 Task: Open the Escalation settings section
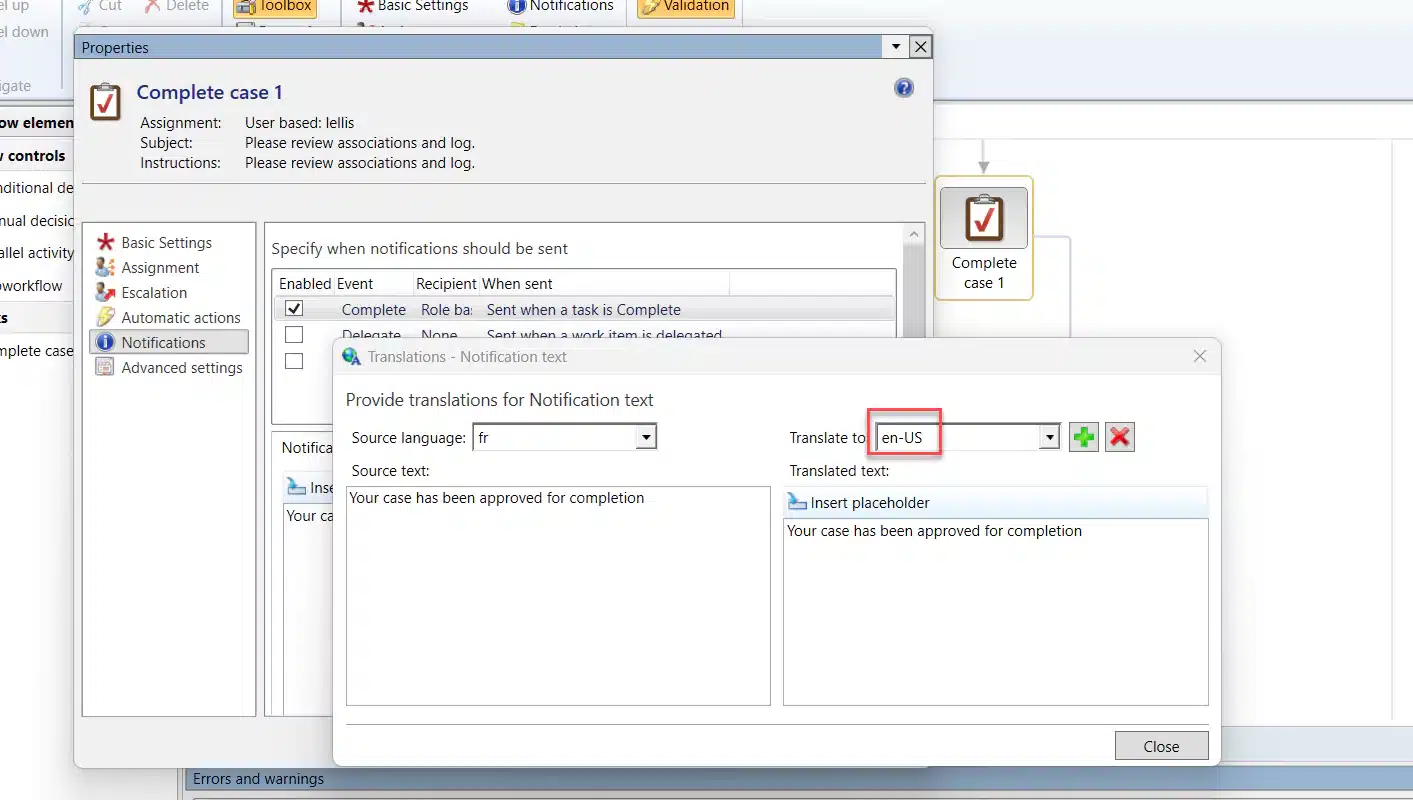point(153,293)
